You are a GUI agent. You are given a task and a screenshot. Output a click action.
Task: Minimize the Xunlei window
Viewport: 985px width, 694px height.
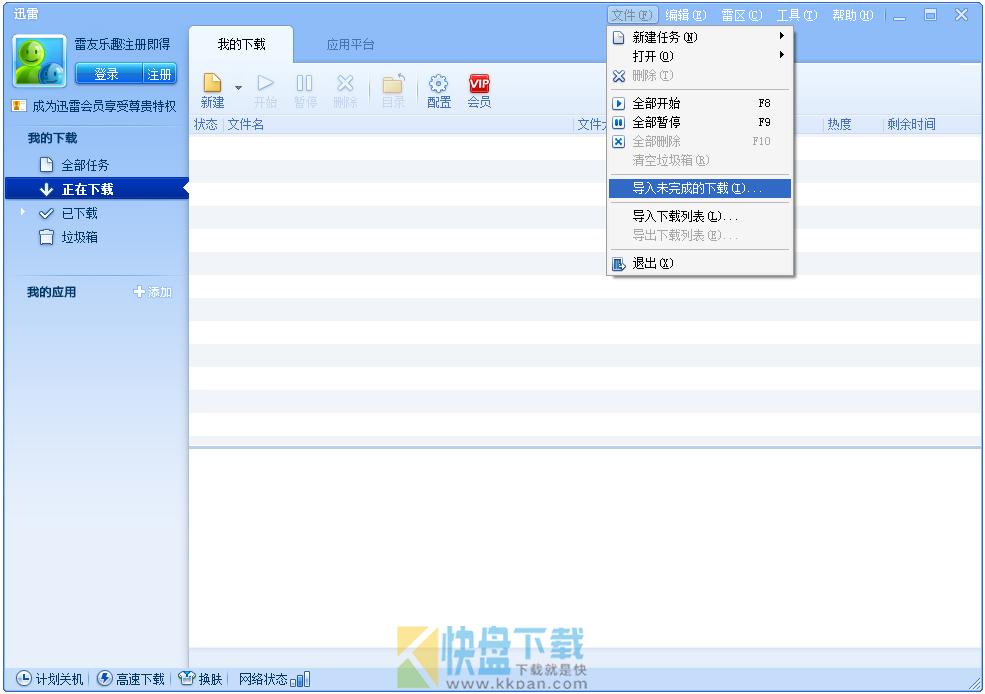(900, 16)
